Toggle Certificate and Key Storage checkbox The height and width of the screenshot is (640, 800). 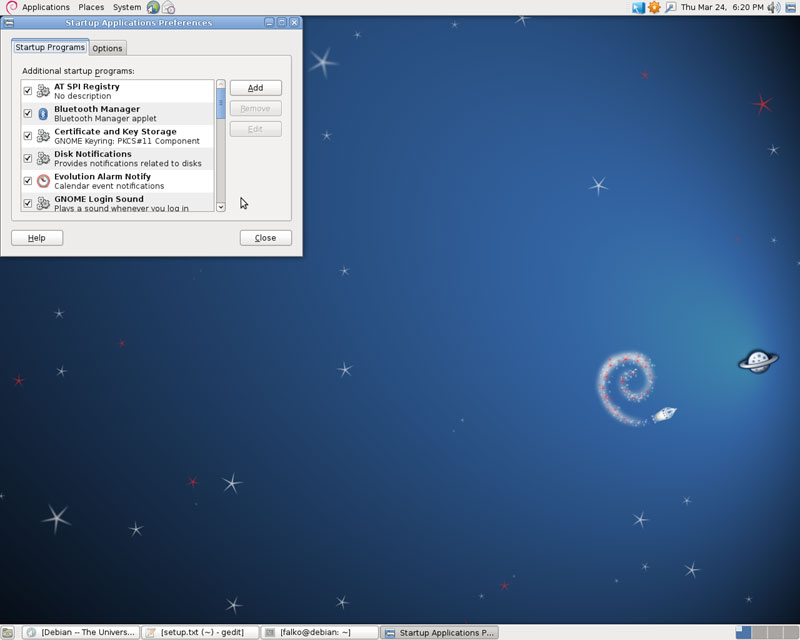28,136
